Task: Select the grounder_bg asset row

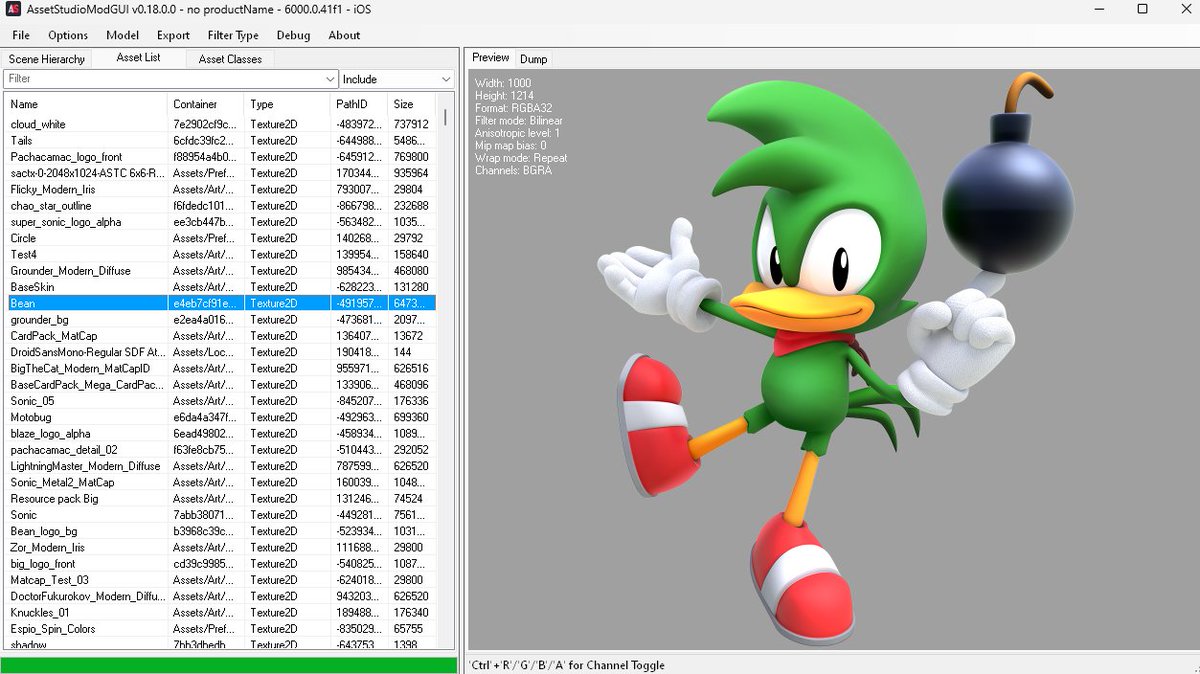Action: [x=220, y=320]
